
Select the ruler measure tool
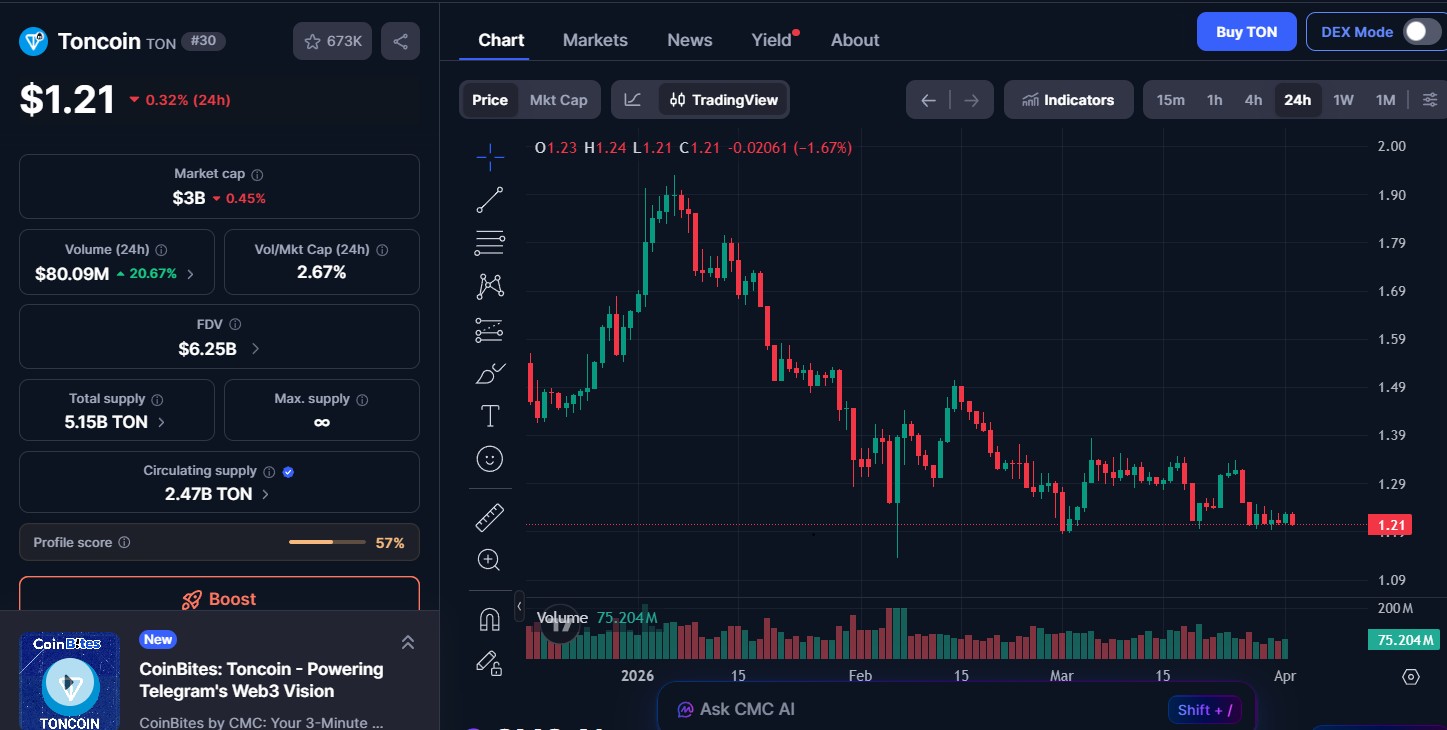489,518
